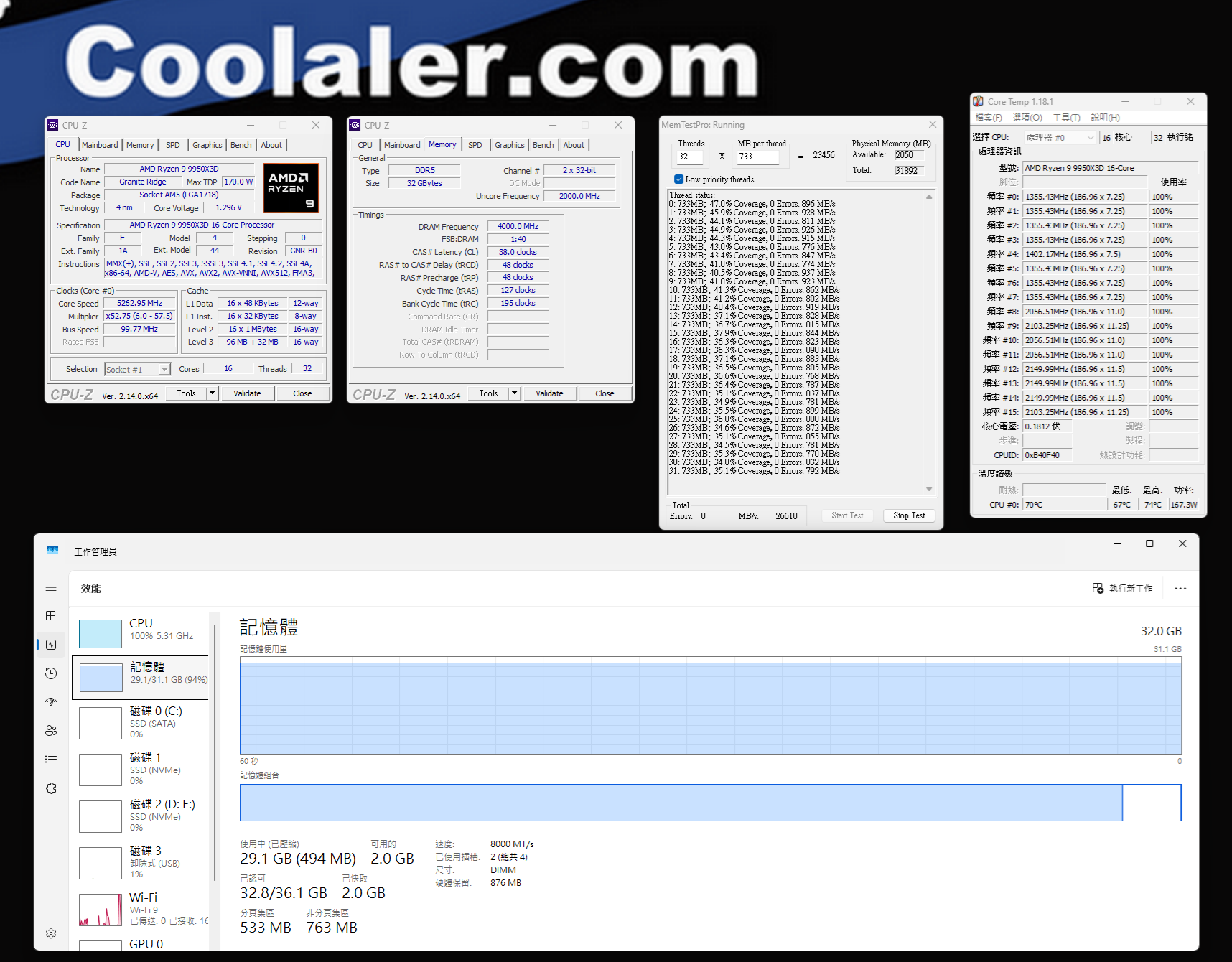Open Tools dropdown arrow in CPU-Z Memory window

[x=514, y=393]
